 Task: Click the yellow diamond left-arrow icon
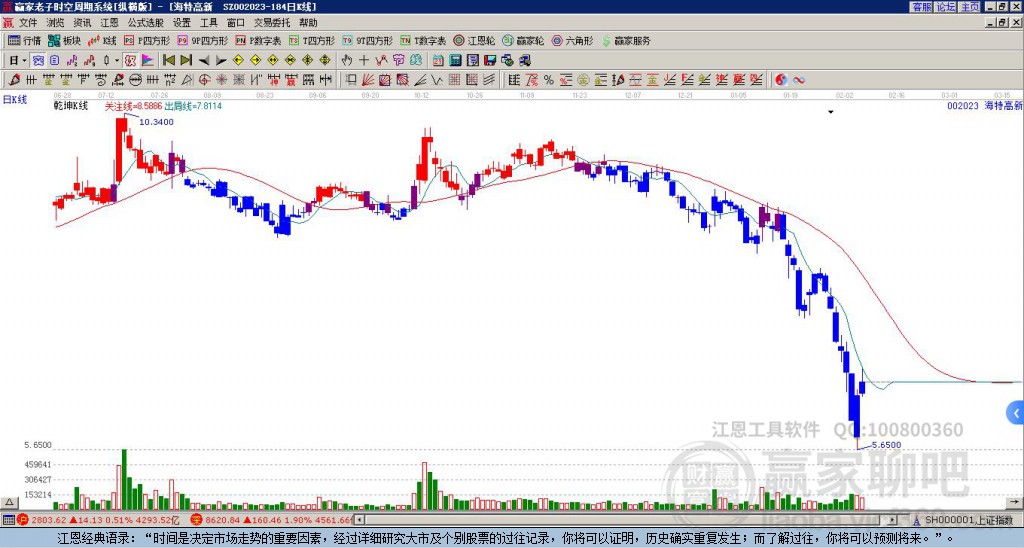[x=238, y=60]
